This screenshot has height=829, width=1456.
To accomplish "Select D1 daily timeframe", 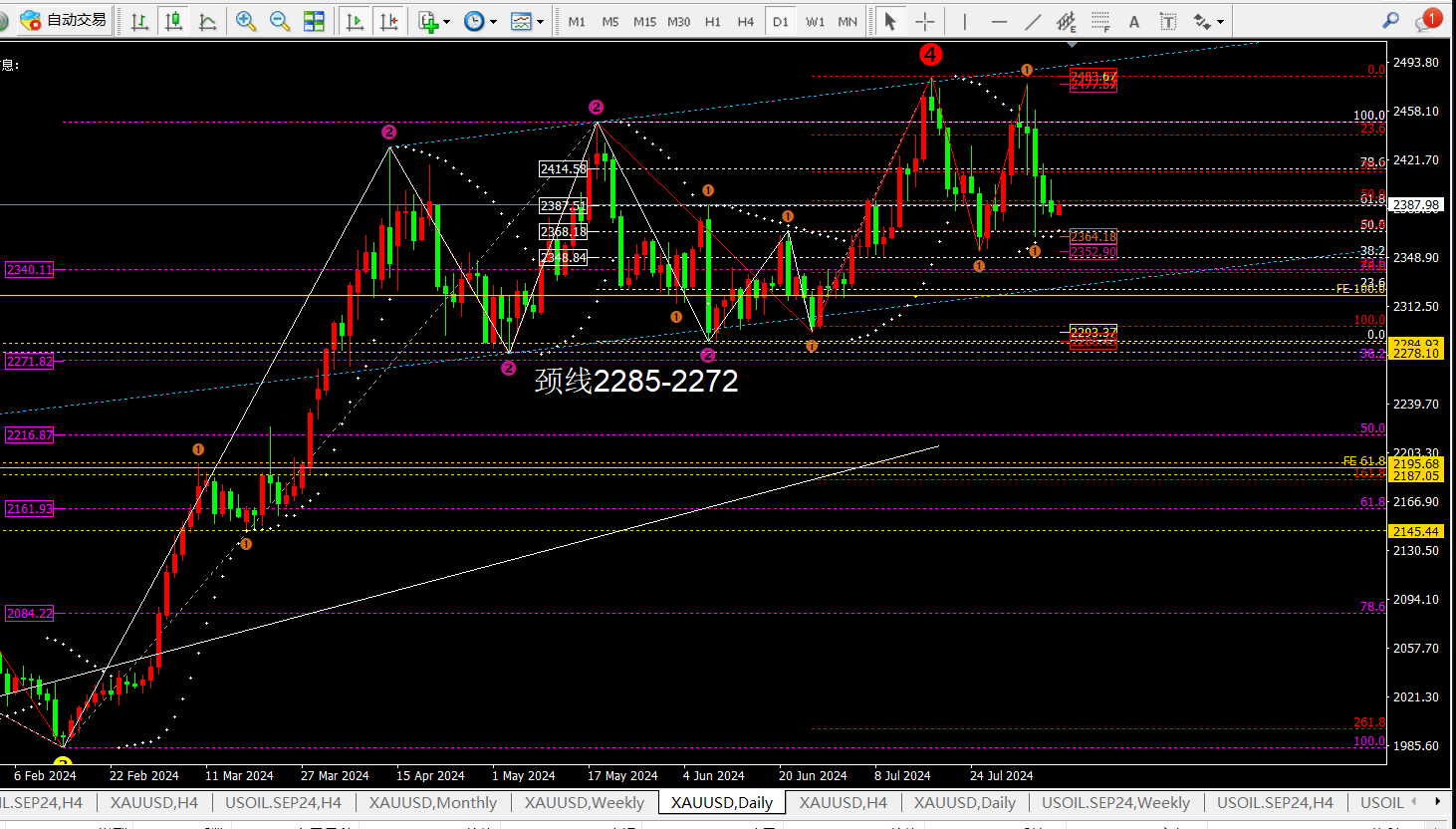I will click(781, 21).
